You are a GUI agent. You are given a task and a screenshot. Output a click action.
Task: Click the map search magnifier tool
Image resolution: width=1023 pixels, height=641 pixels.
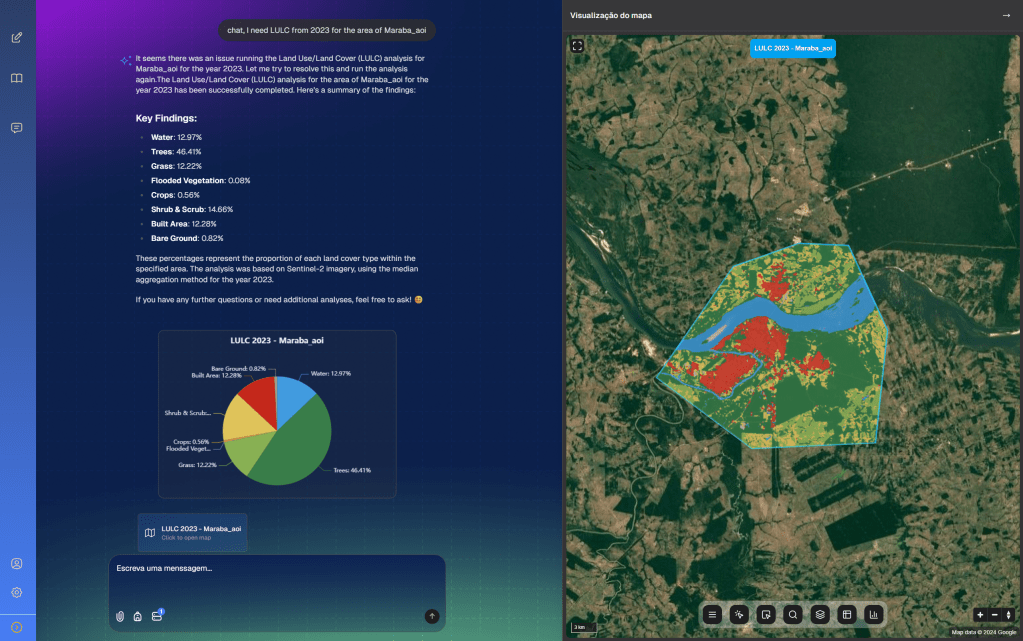click(x=793, y=614)
